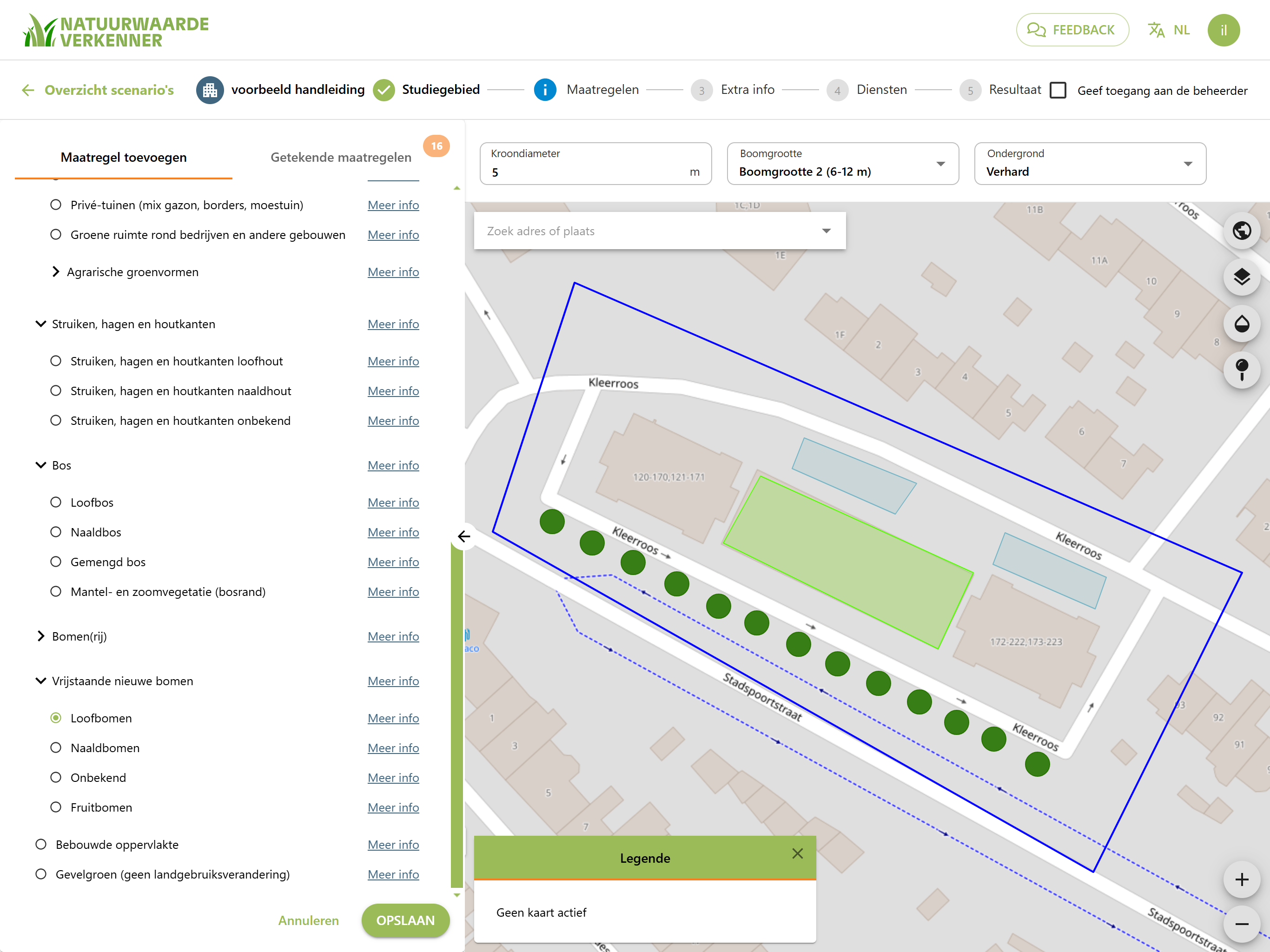Click scroll-up arrow of measures list
Viewport: 1270px width, 952px height.
(457, 188)
